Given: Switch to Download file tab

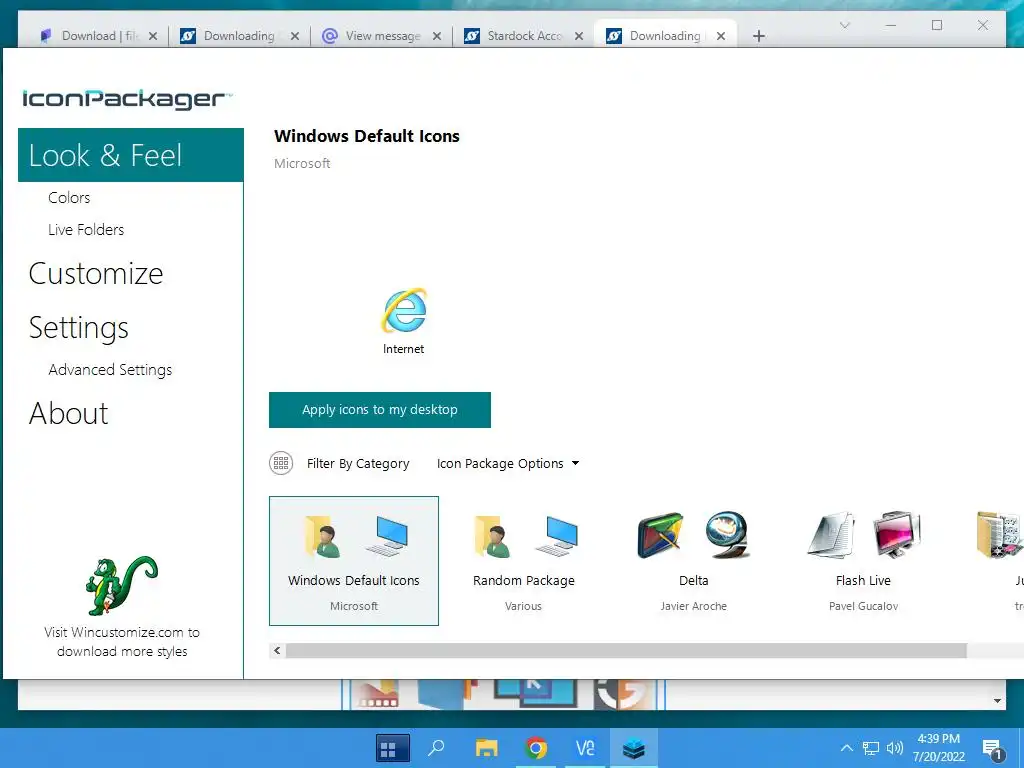Looking at the screenshot, I should (x=98, y=36).
